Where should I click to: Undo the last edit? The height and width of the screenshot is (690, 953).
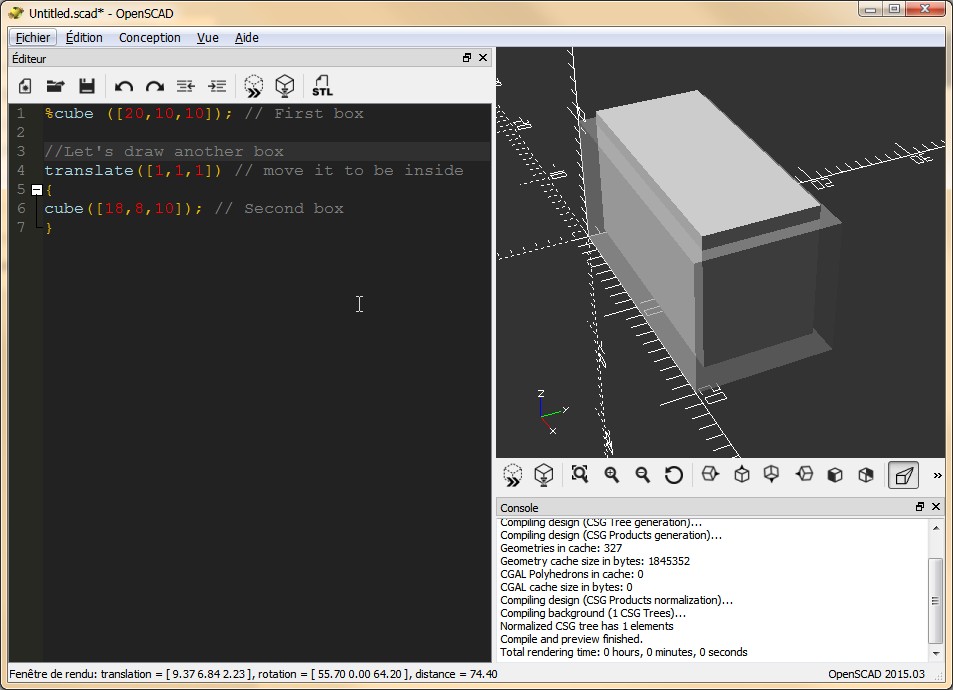124,86
